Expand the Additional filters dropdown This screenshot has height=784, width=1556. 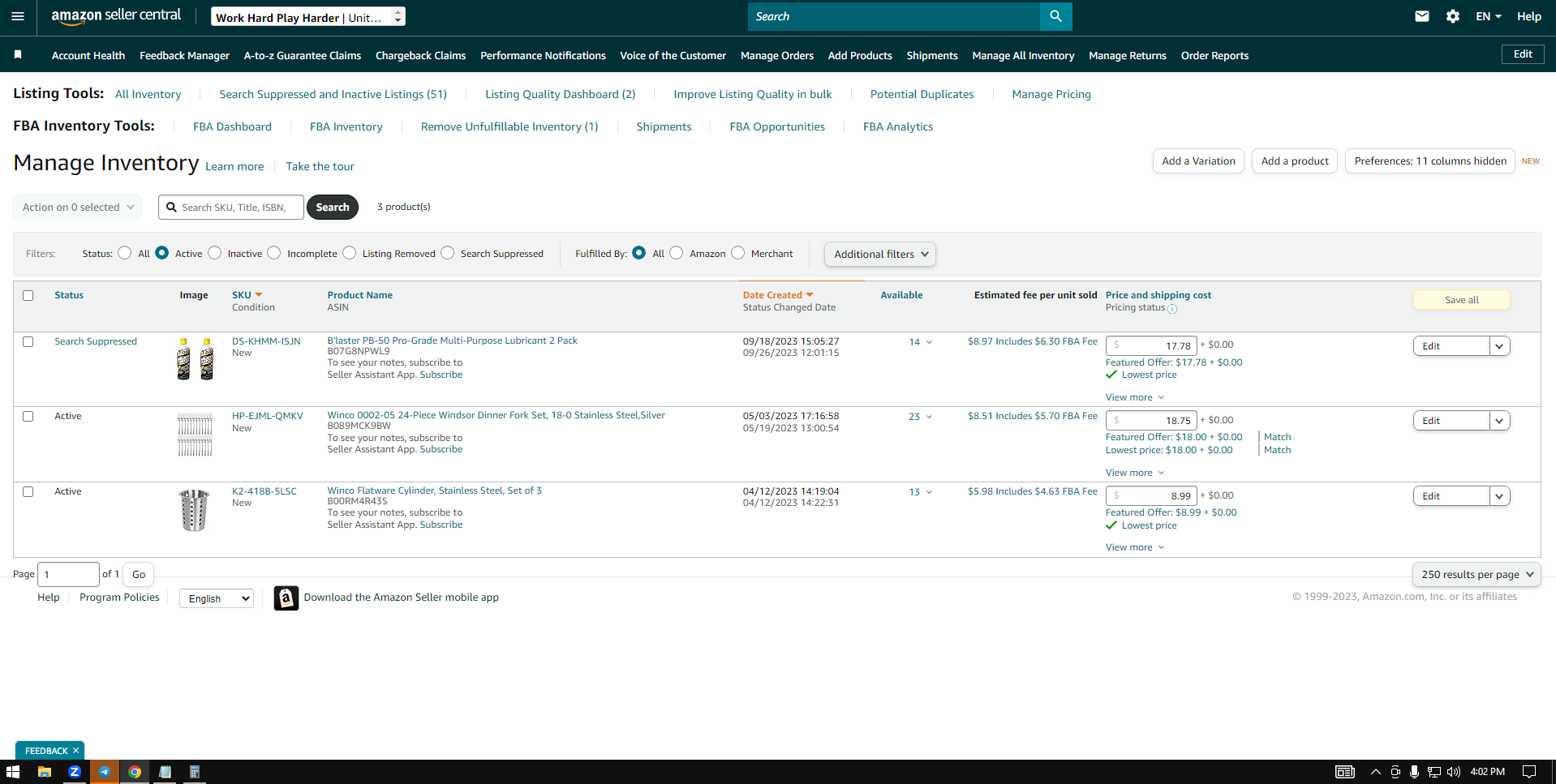[x=880, y=254]
